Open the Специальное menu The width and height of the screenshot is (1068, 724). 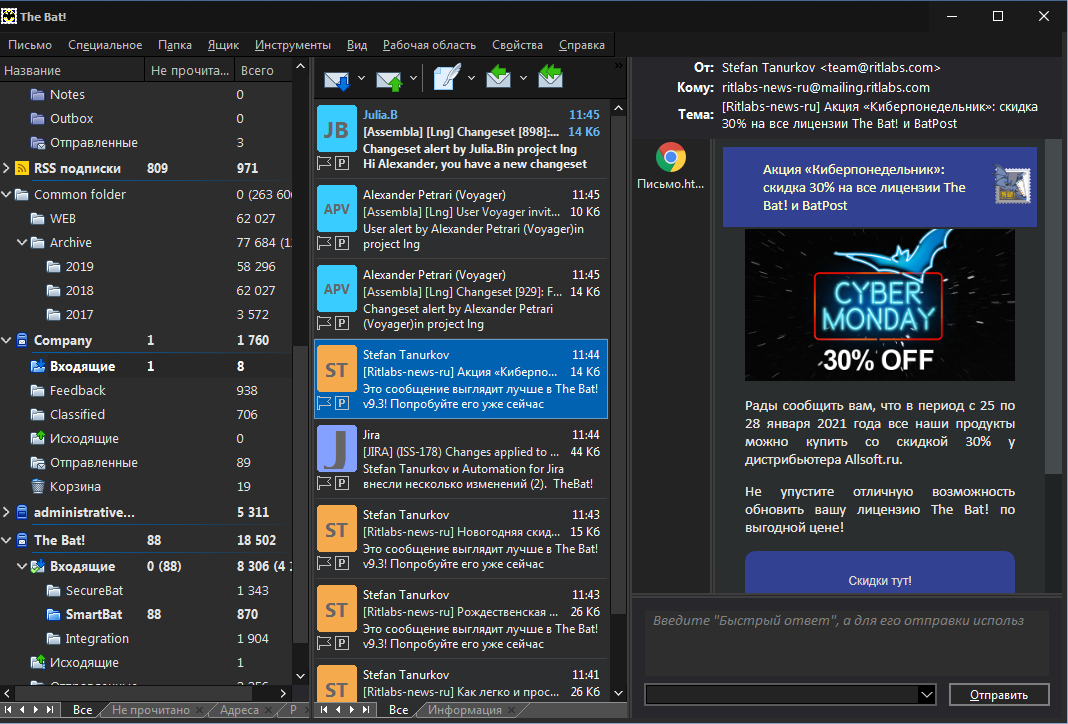pos(105,45)
